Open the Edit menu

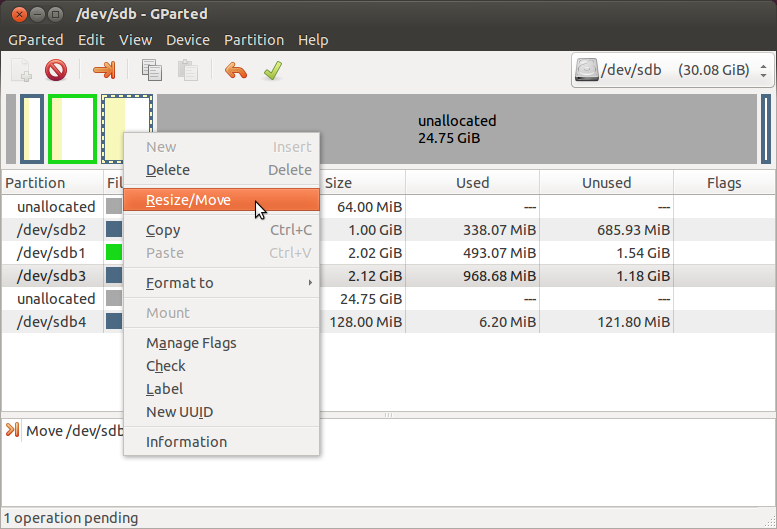(x=91, y=40)
